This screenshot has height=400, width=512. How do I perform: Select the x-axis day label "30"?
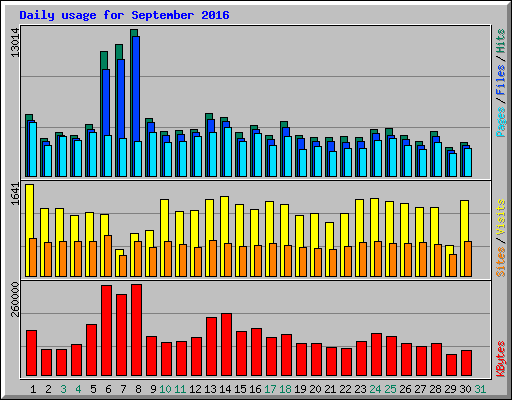[465, 389]
